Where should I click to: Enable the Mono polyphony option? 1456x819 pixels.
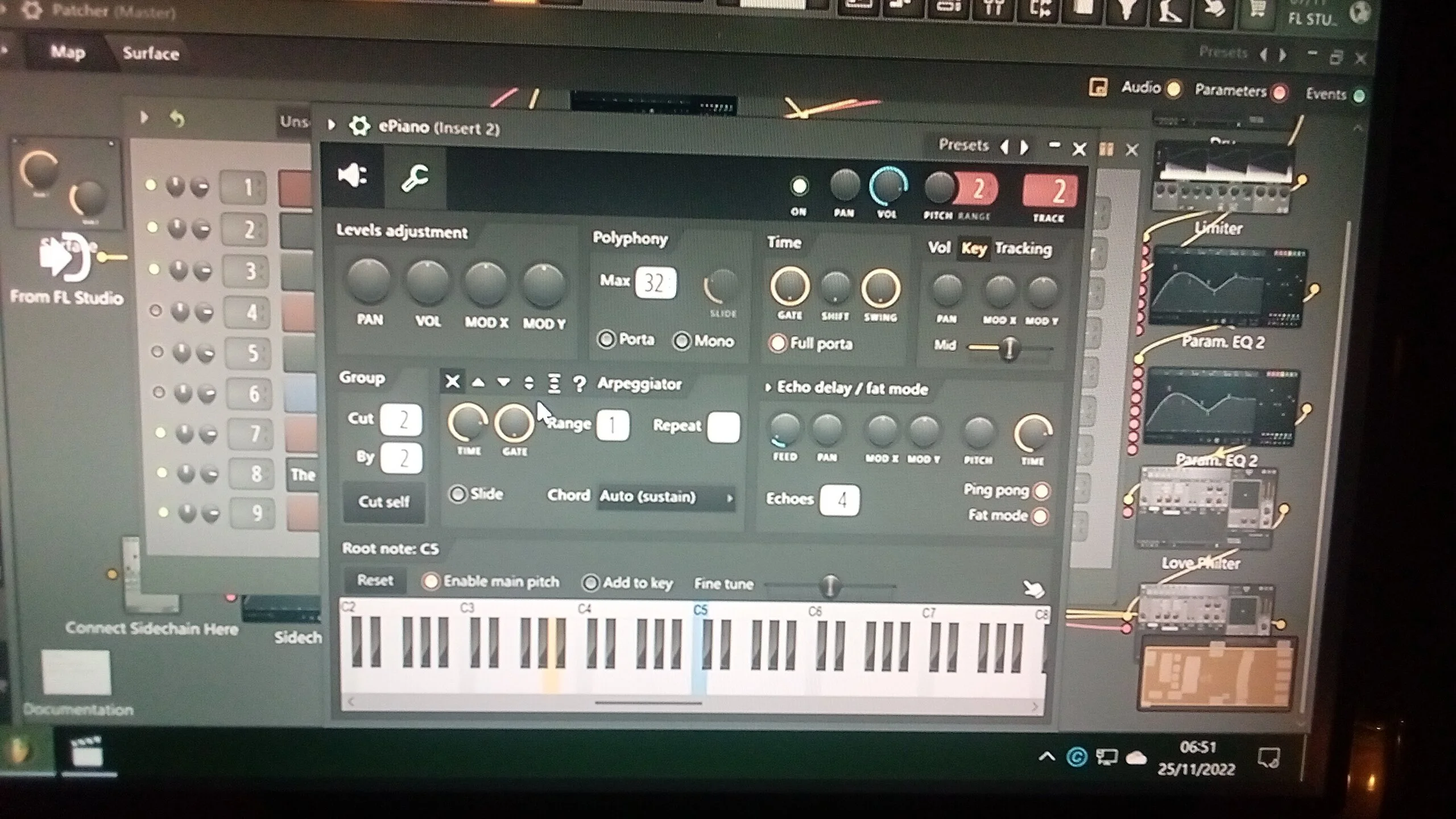(x=681, y=341)
